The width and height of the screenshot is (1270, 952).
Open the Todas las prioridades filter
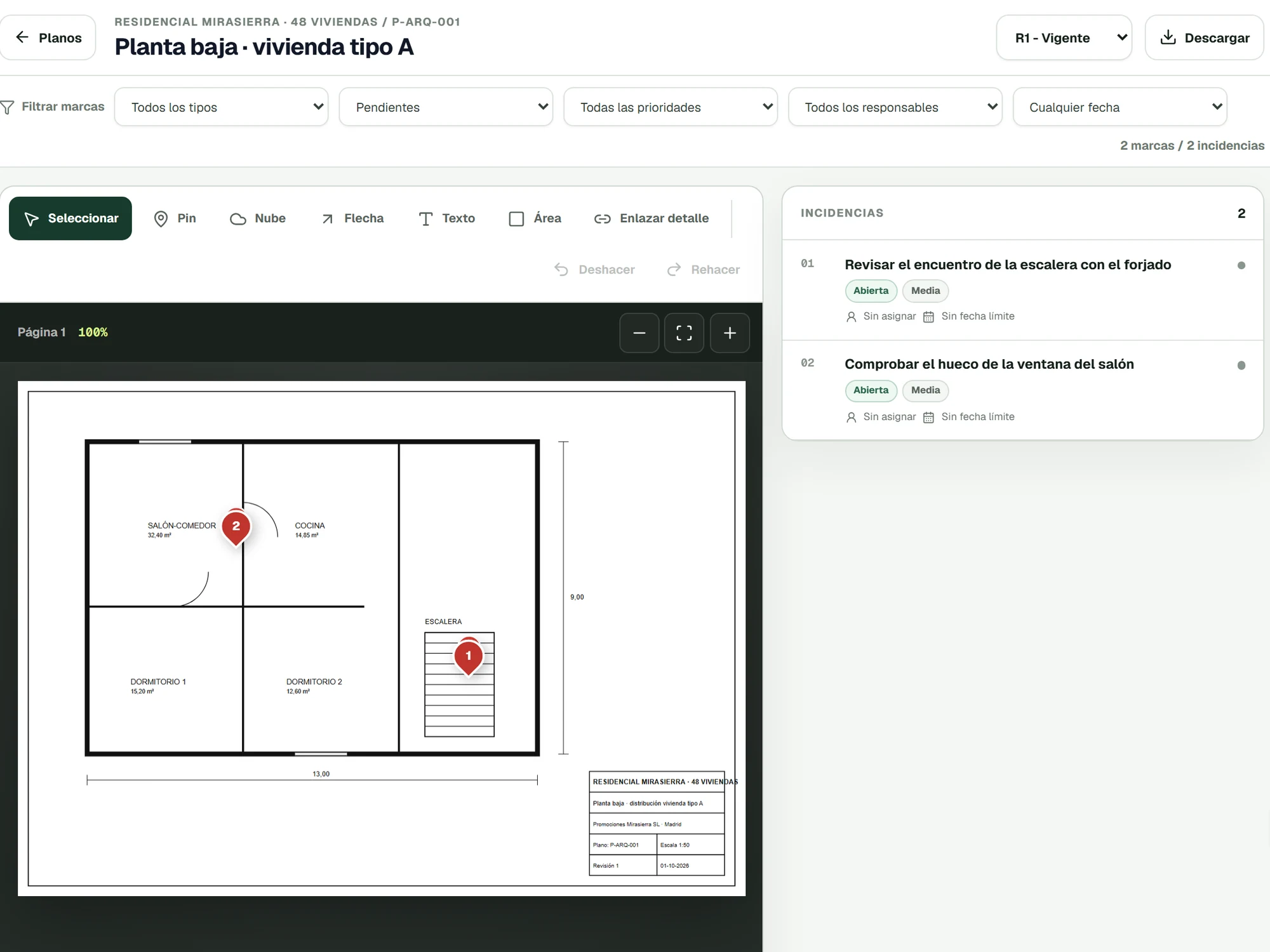(x=671, y=107)
